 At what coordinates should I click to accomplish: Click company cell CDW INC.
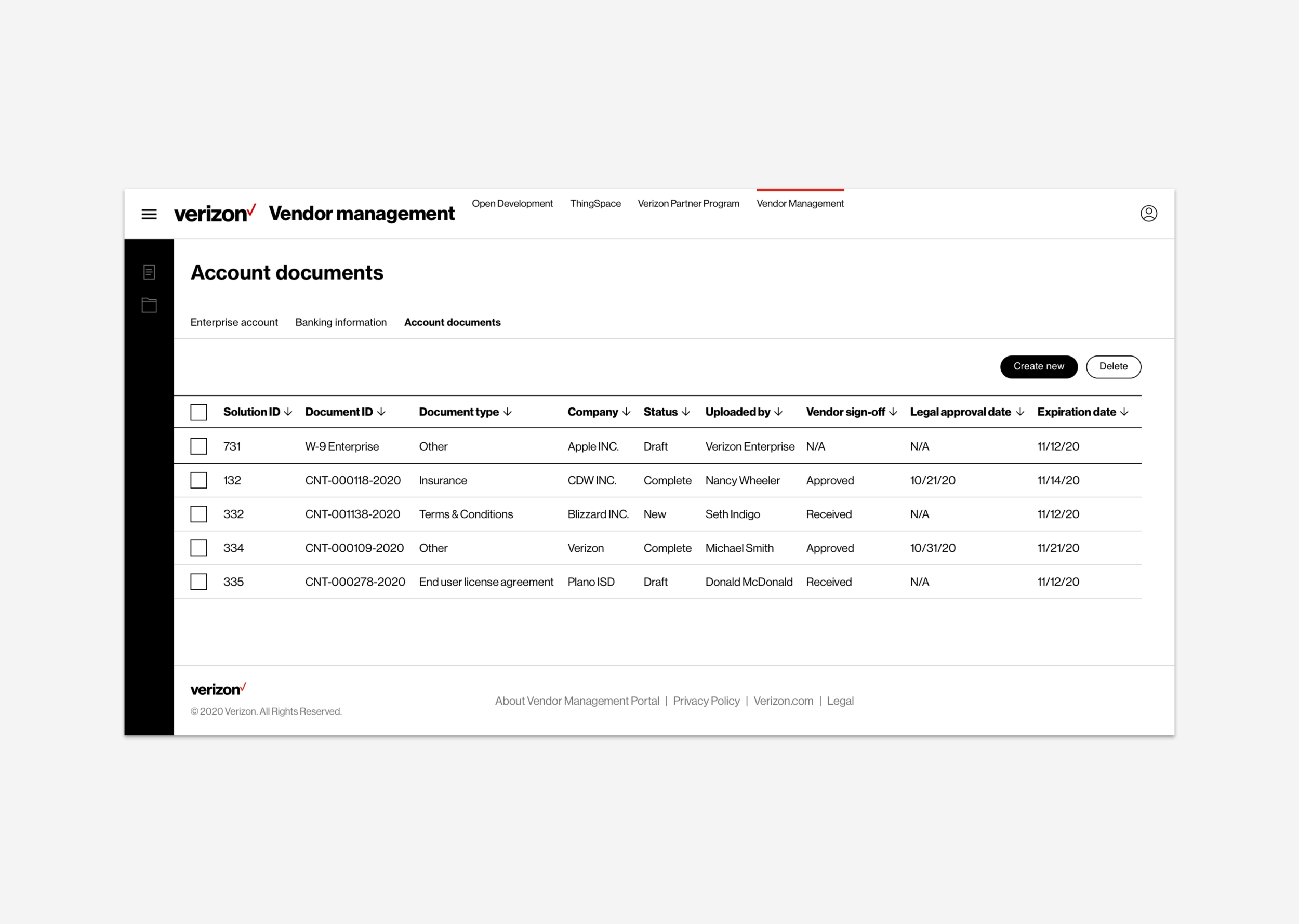click(x=591, y=480)
